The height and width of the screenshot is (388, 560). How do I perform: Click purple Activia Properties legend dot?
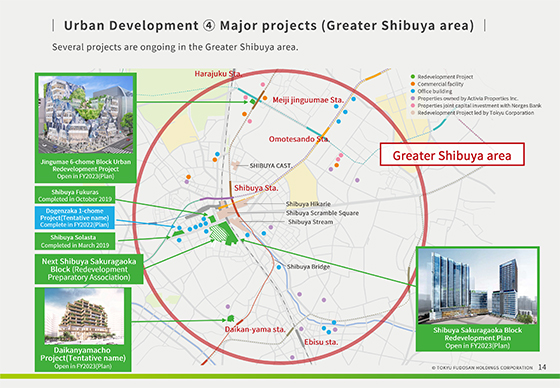click(413, 98)
